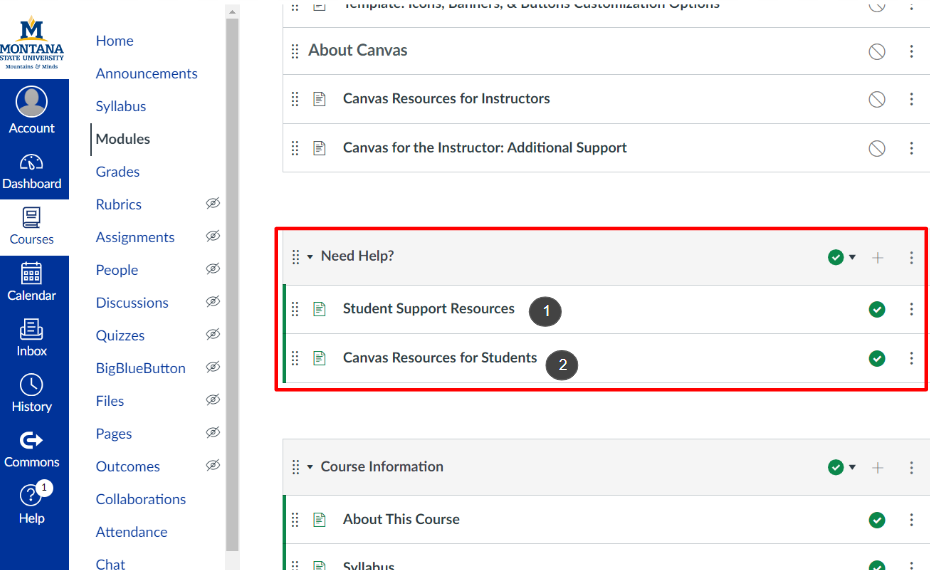The height and width of the screenshot is (570, 930).
Task: Open Canvas Resources for Instructors page
Action: point(446,98)
